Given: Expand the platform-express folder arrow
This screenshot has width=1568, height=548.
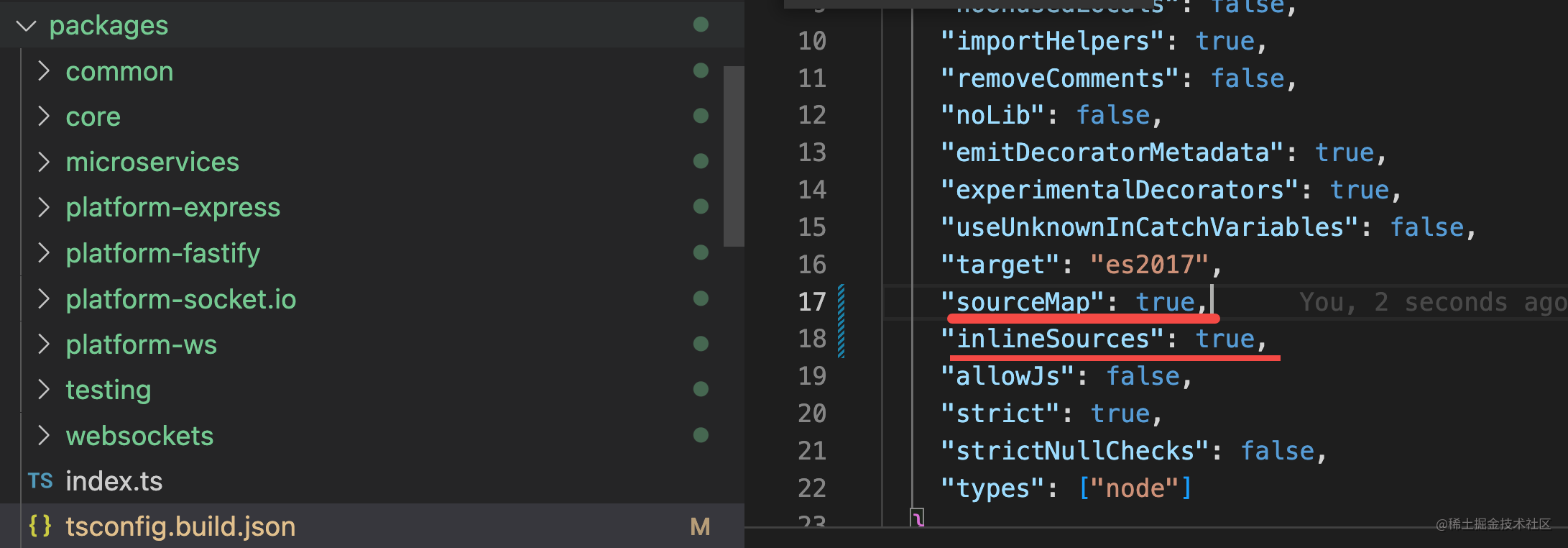Looking at the screenshot, I should coord(44,207).
